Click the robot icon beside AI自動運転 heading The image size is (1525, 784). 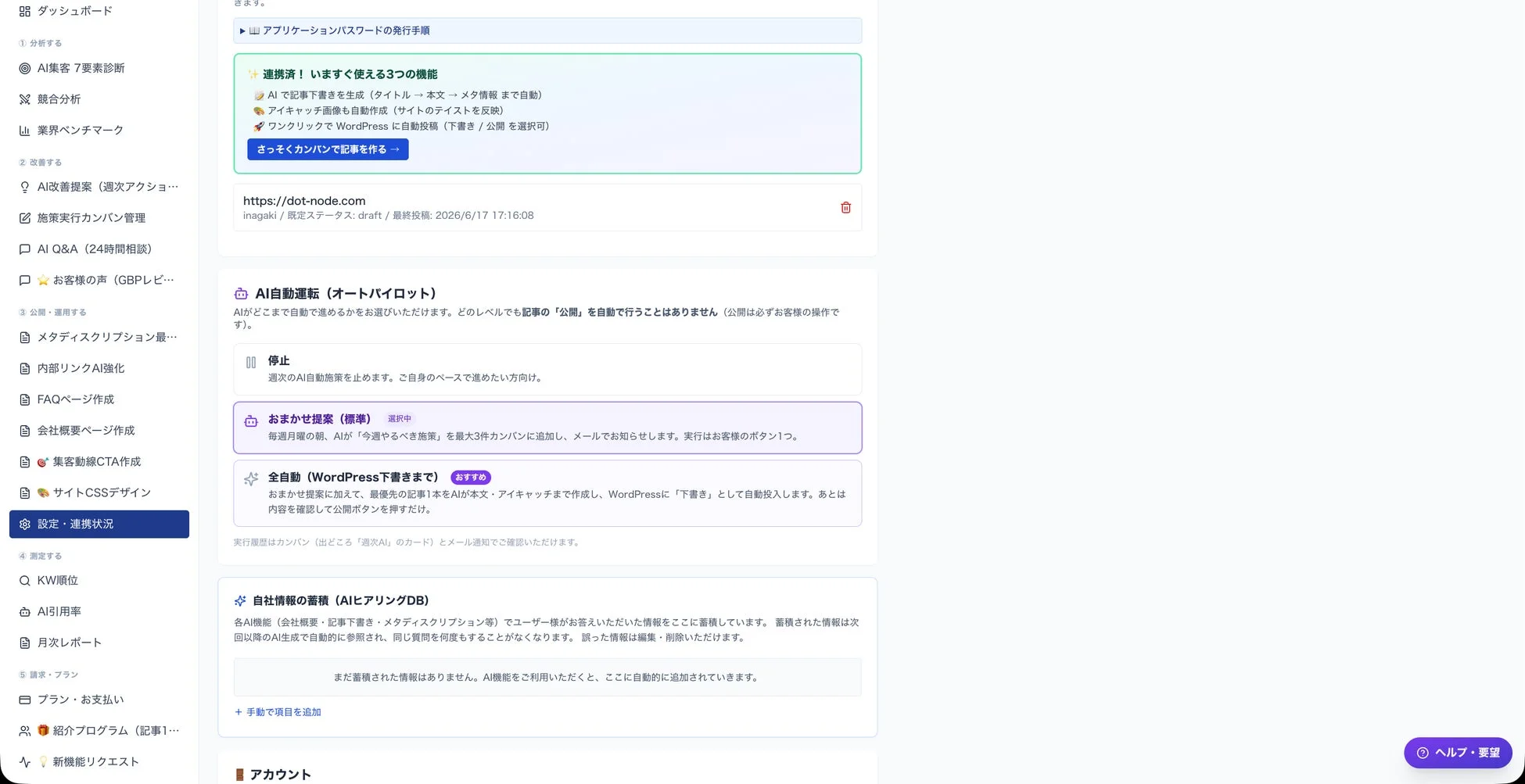pyautogui.click(x=241, y=294)
